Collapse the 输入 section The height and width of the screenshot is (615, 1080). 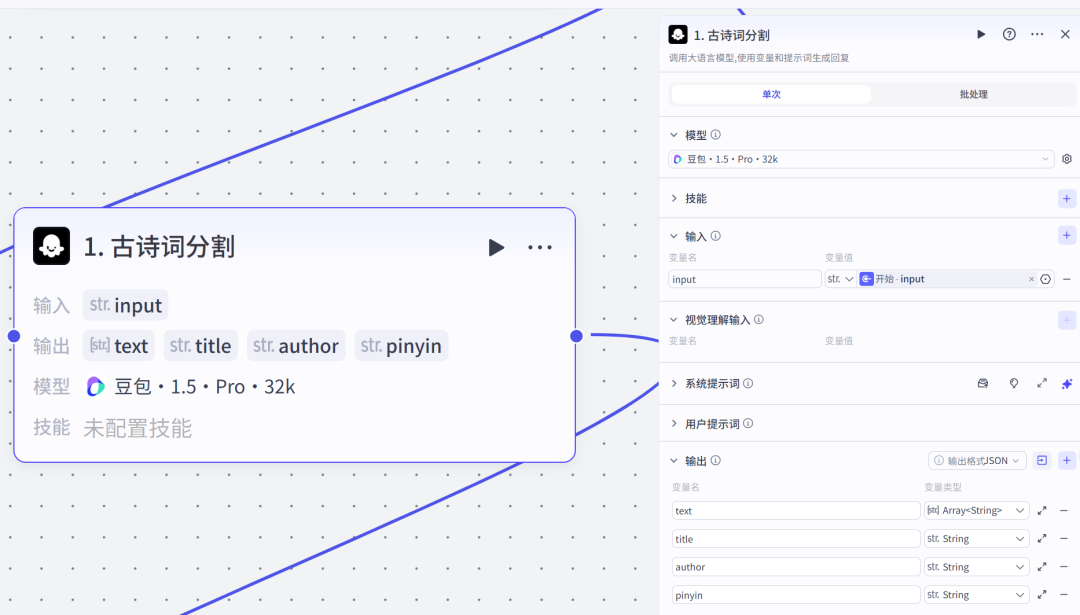click(674, 236)
